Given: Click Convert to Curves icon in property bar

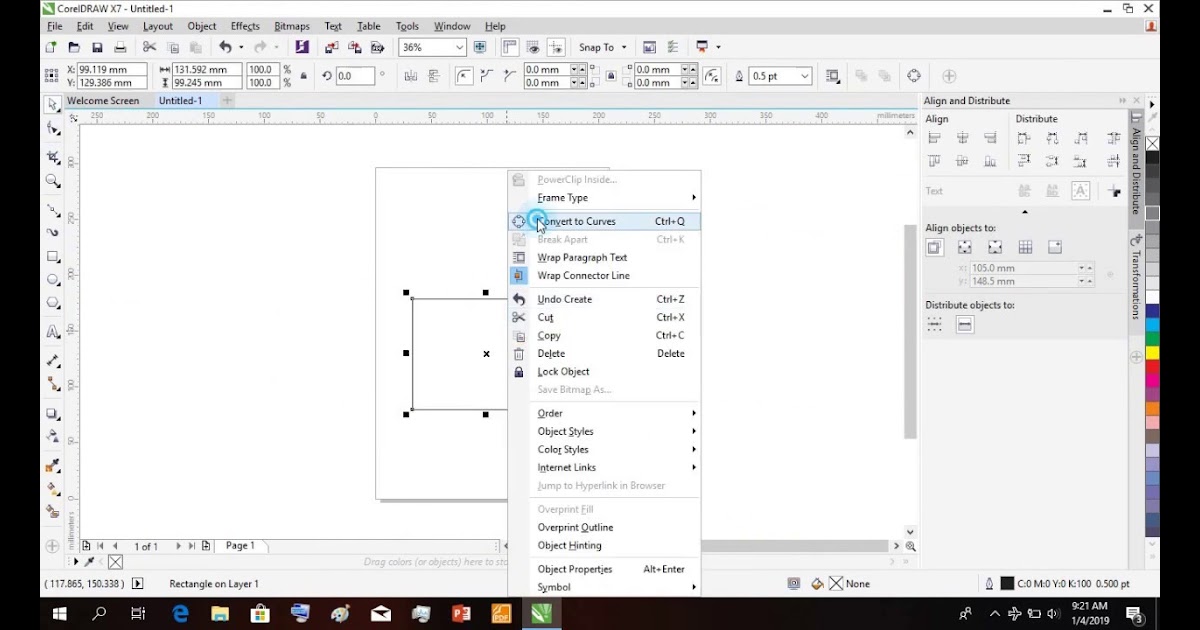Looking at the screenshot, I should (x=914, y=76).
